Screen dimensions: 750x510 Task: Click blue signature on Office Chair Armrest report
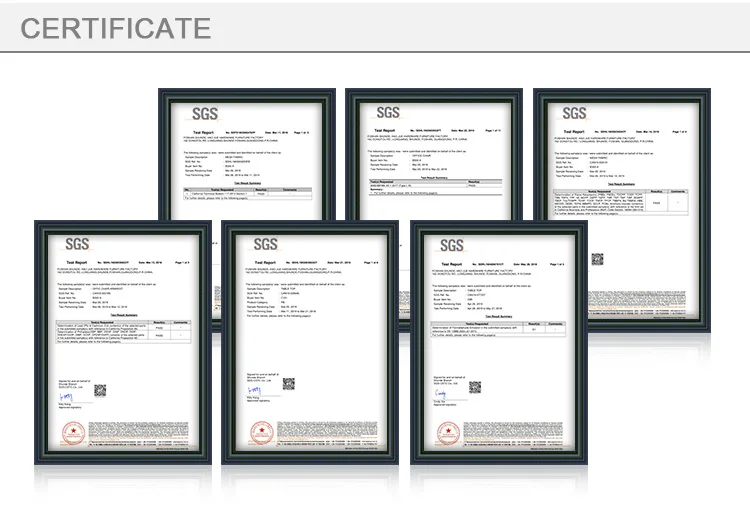(66, 397)
